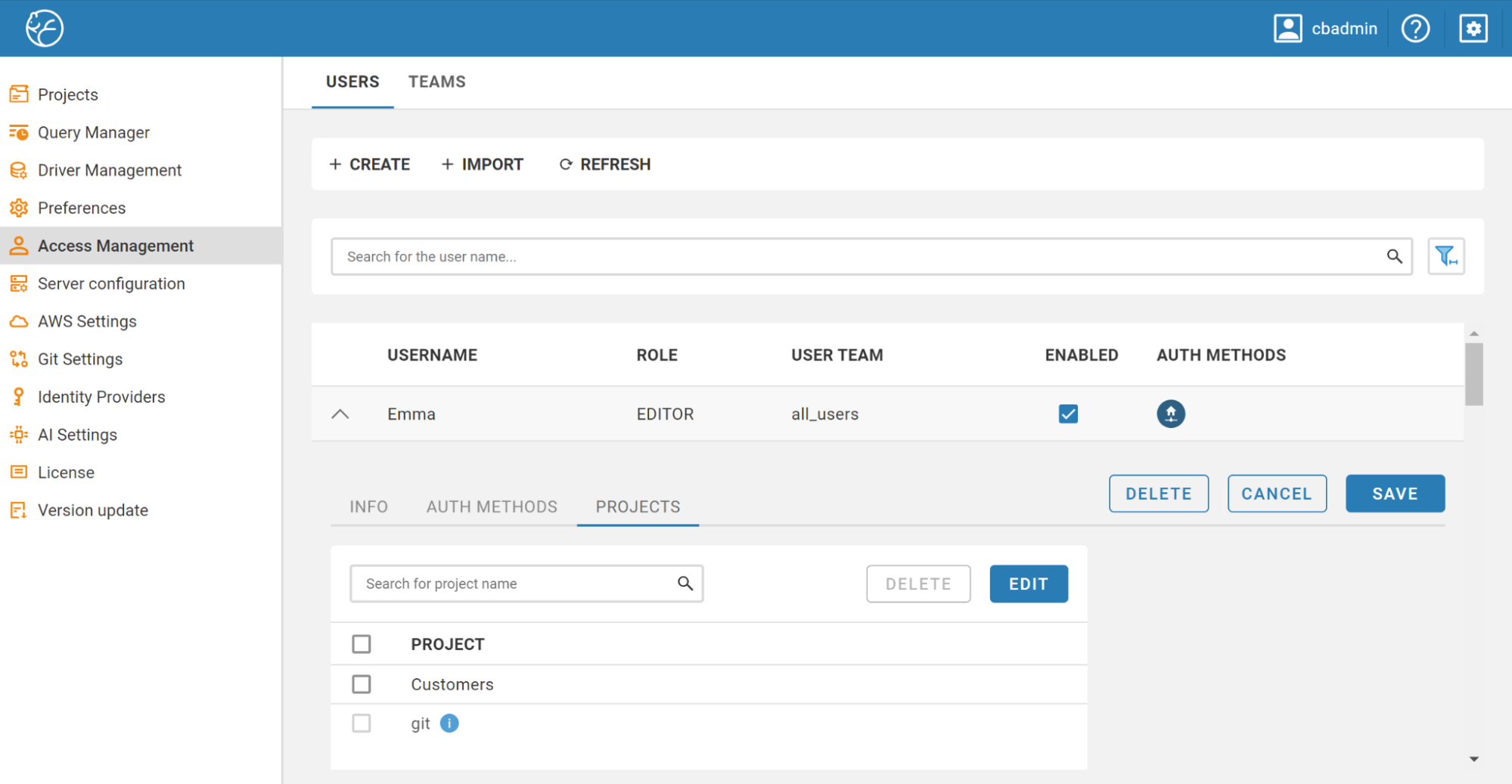Screen dimensions: 1512x784
Task: Click the CREATE user button
Action: click(370, 164)
